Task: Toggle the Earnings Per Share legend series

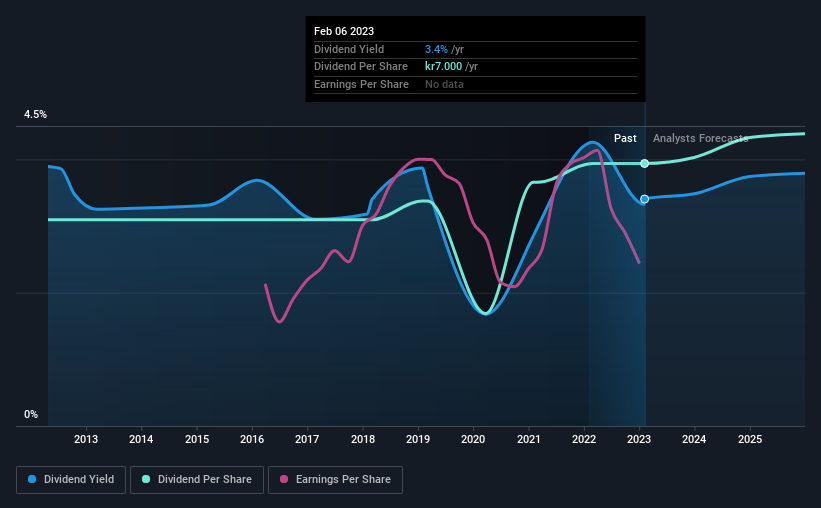Action: pyautogui.click(x=335, y=480)
